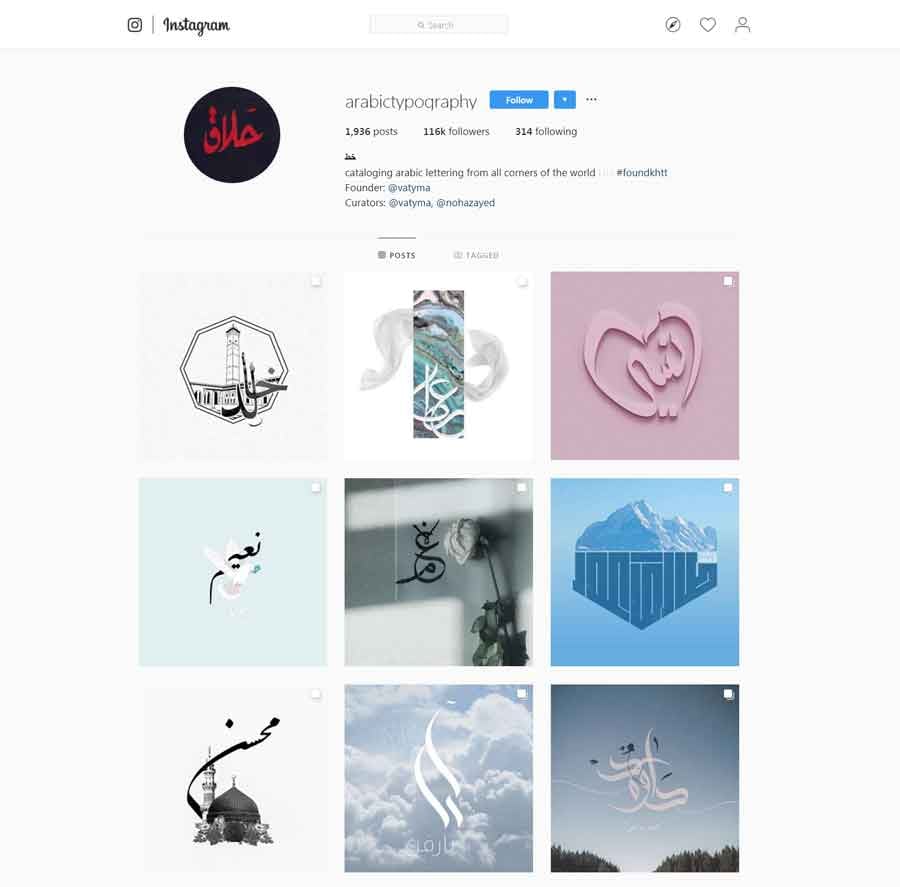Open the arabictypography profile picture
Viewport: 900px width, 887px height.
(x=232, y=135)
